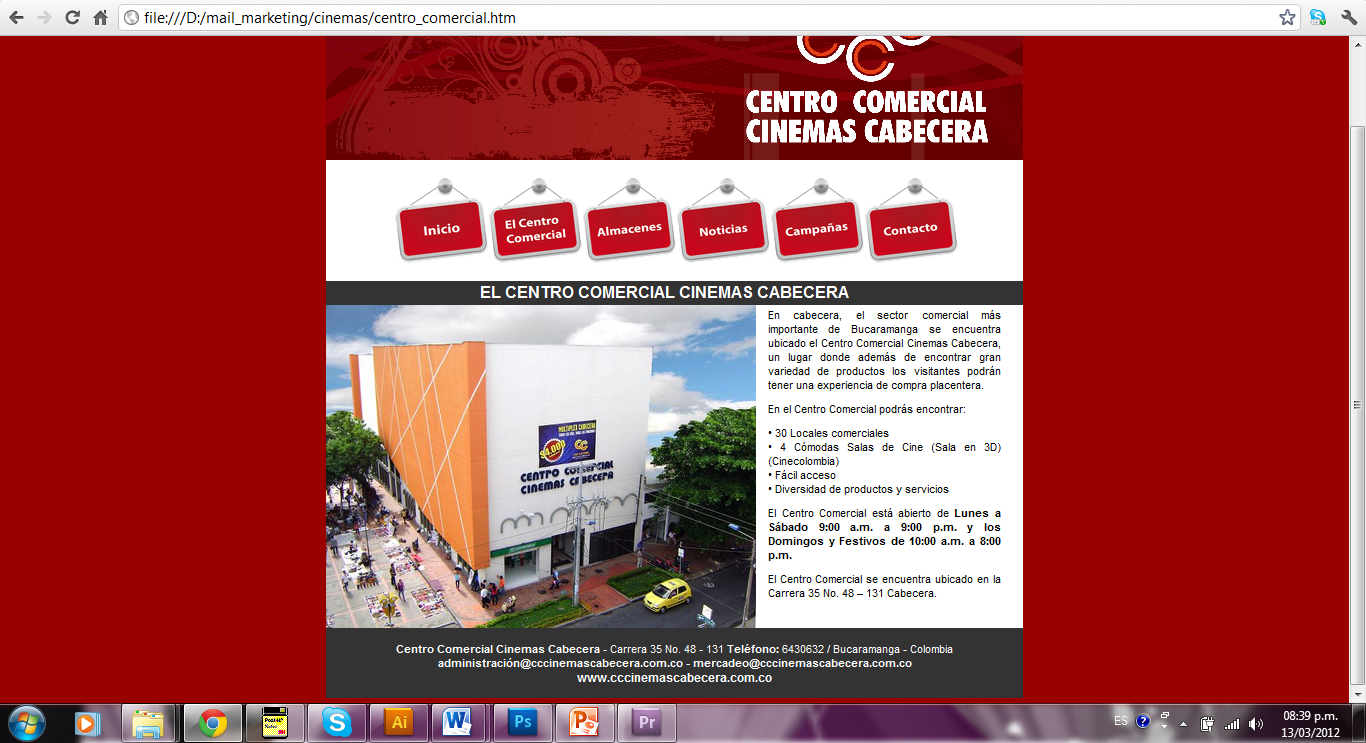Open the yellow notes app taskbar icon

pyautogui.click(x=274, y=722)
